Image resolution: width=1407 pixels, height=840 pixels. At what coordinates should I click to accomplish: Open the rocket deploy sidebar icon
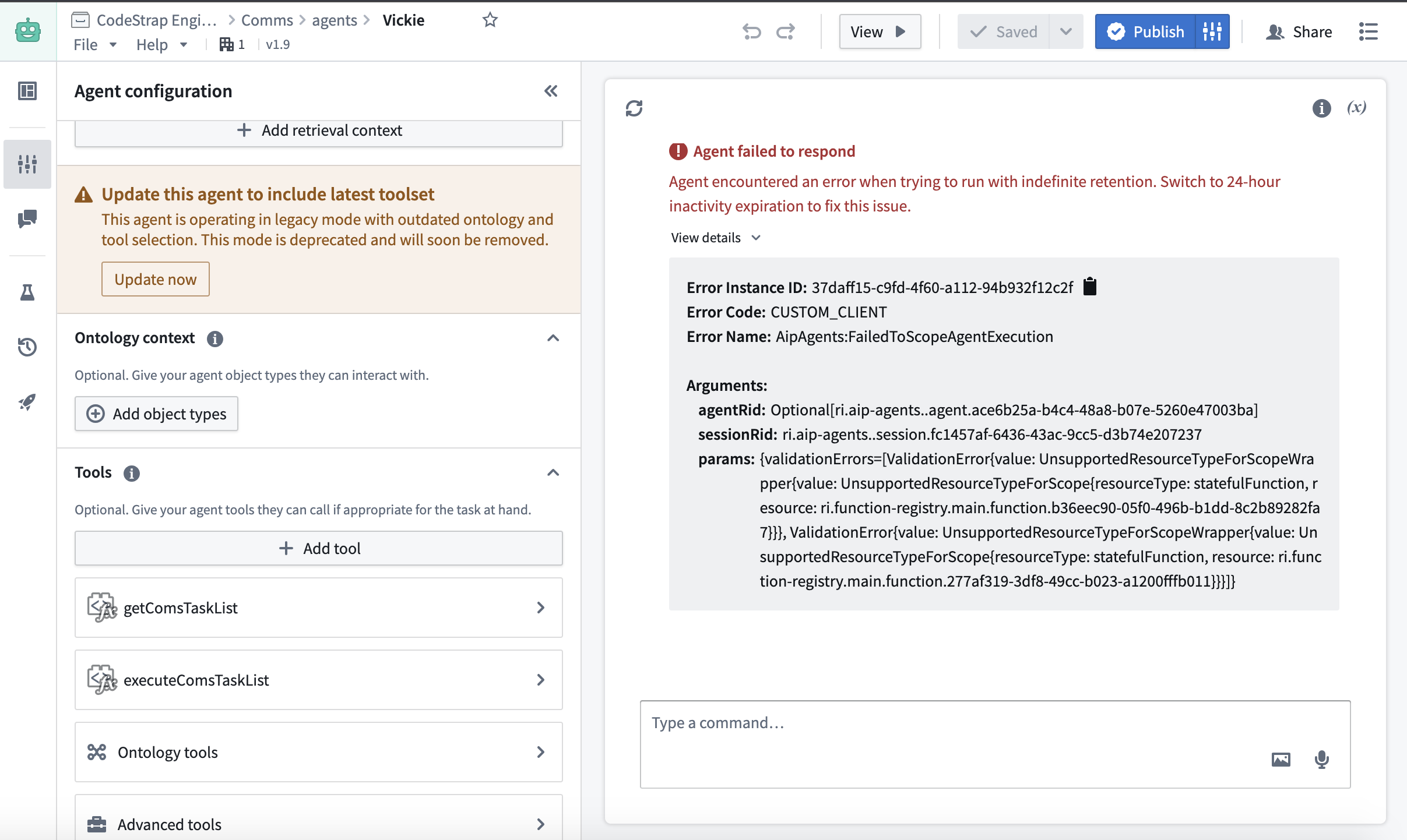click(x=27, y=402)
